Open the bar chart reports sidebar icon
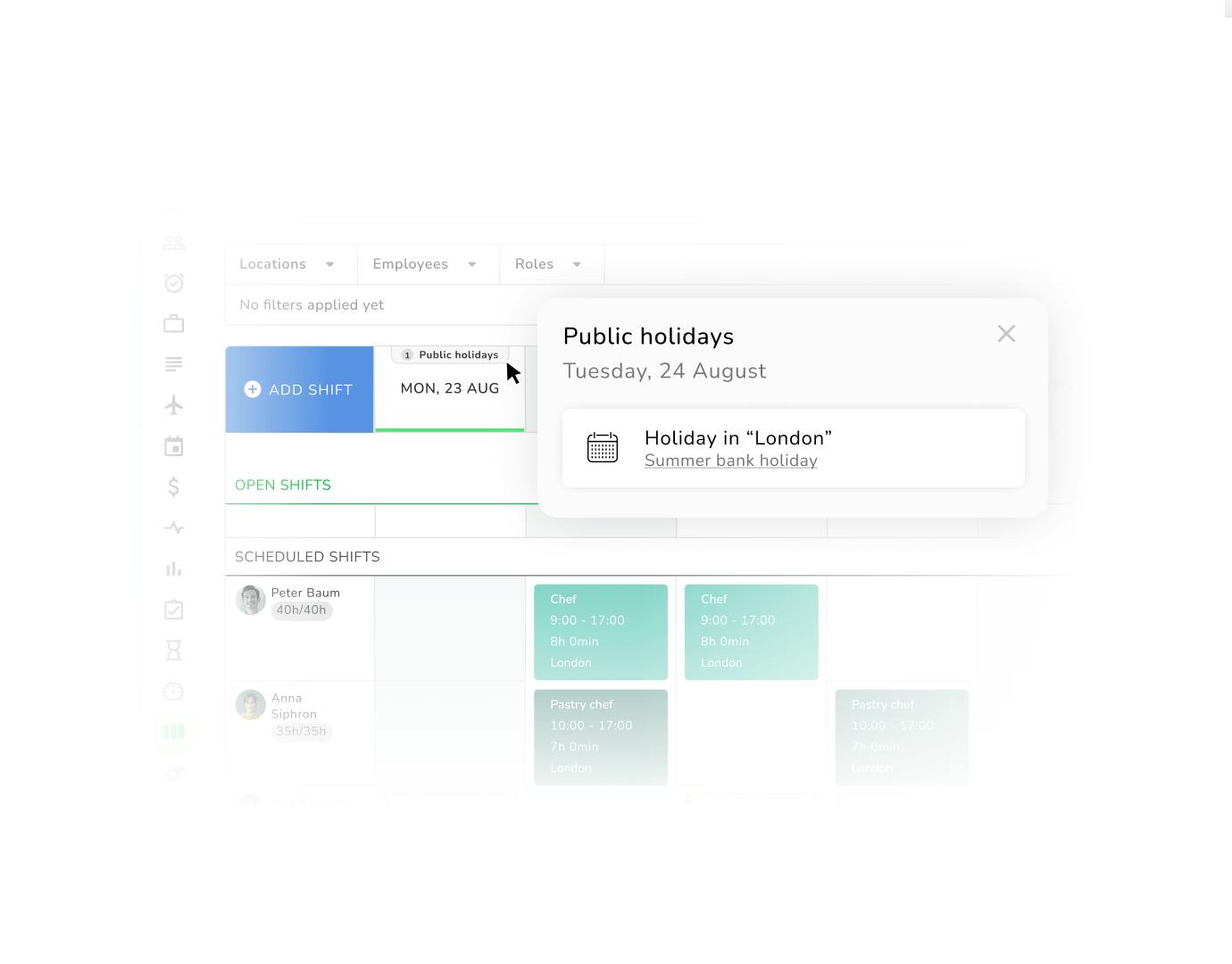The height and width of the screenshot is (964, 1232). pyautogui.click(x=174, y=569)
